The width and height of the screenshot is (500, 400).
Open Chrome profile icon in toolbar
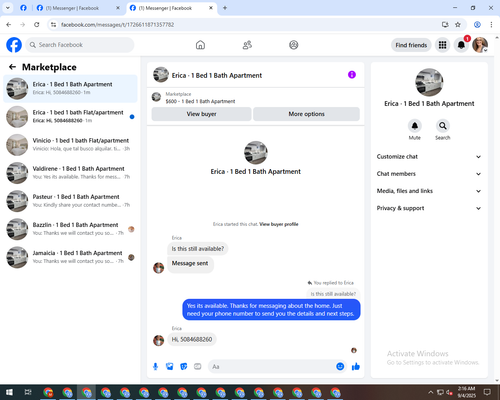tap(477, 25)
